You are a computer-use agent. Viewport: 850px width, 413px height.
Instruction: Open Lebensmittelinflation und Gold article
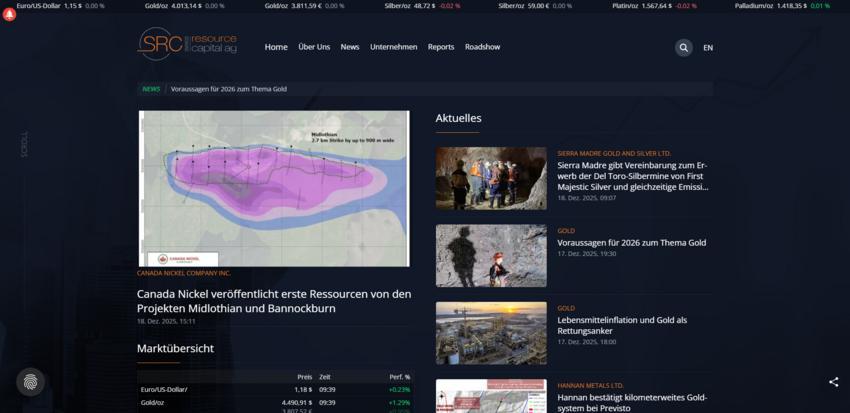click(622, 325)
